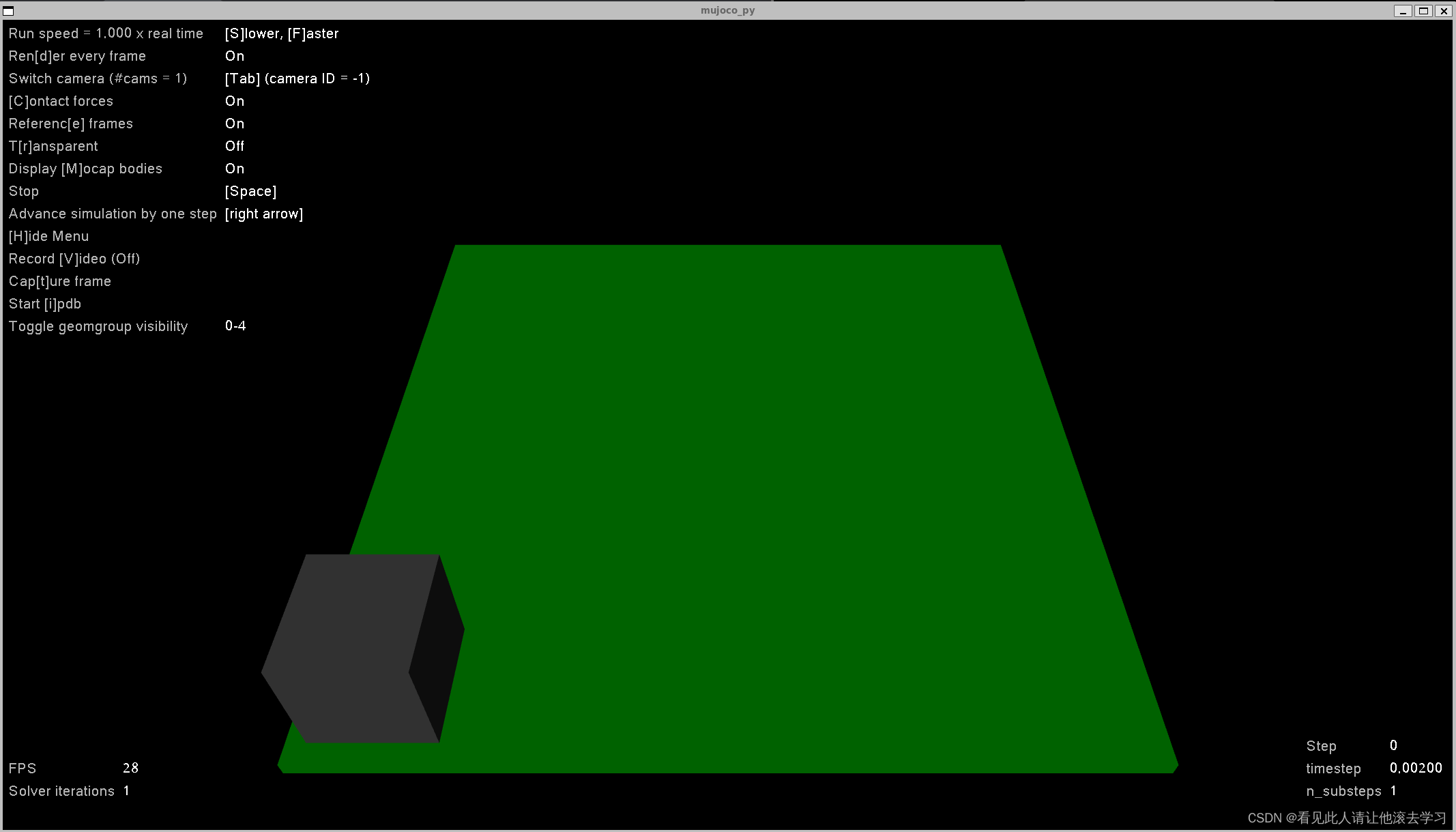1456x832 pixels.
Task: Click the Contact forces On value
Action: [235, 101]
